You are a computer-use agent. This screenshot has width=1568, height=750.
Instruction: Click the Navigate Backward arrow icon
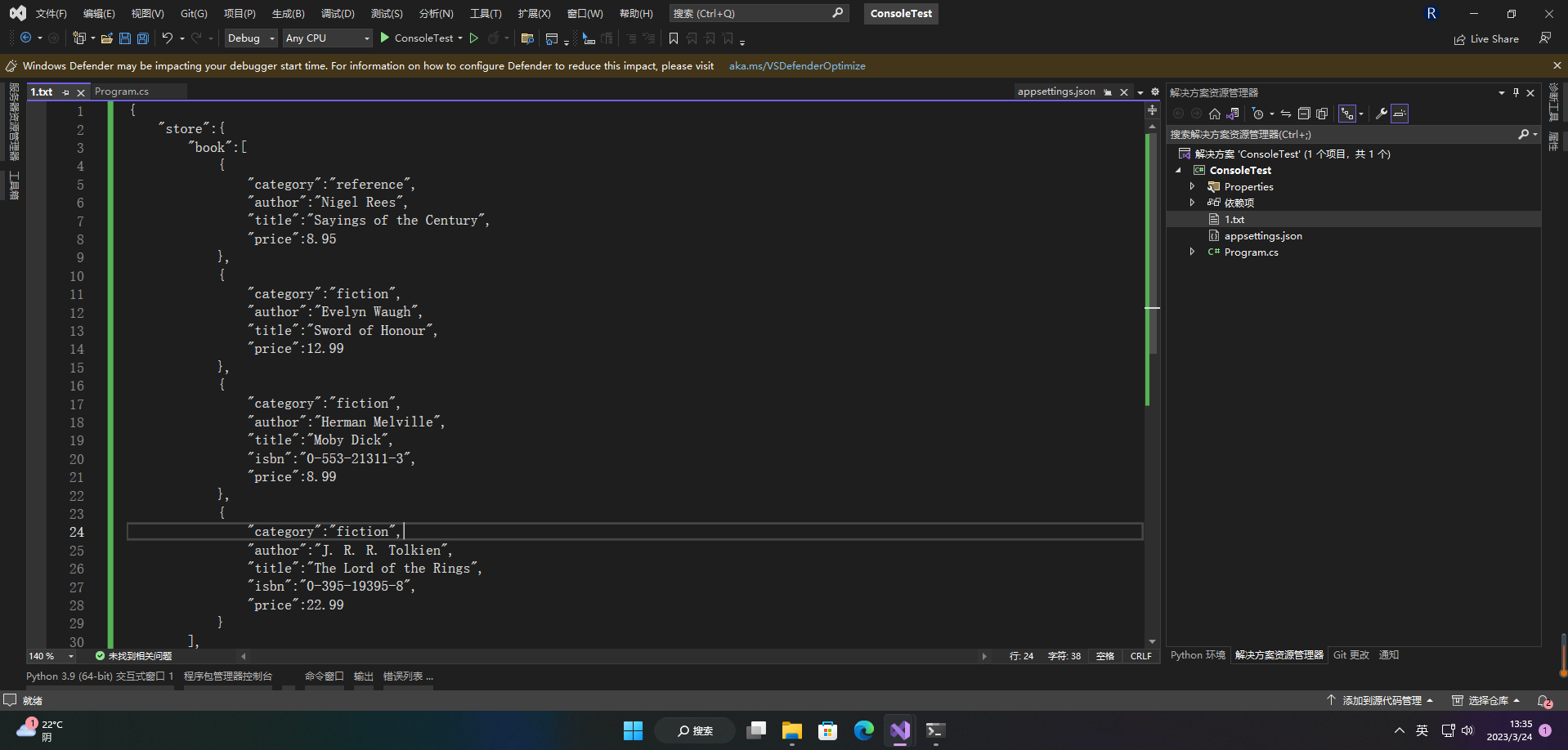(x=25, y=38)
